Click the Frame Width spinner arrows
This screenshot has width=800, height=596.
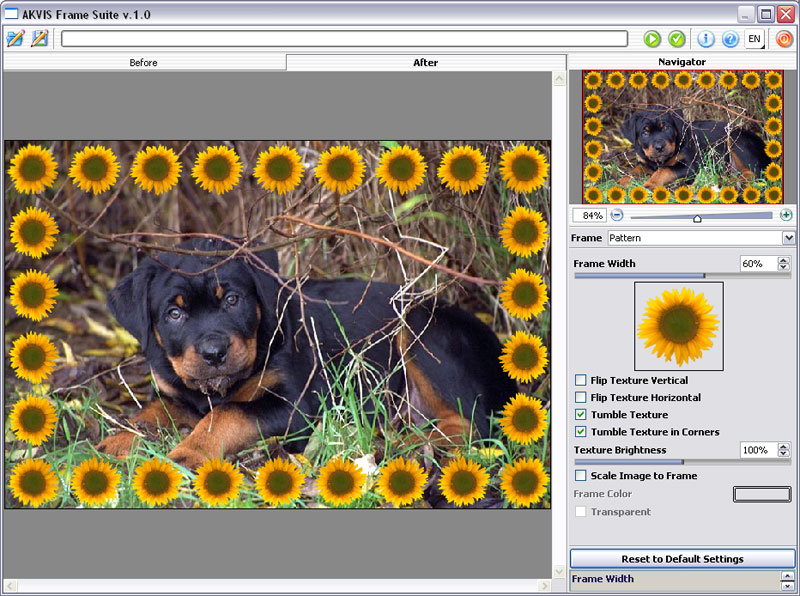[x=783, y=264]
